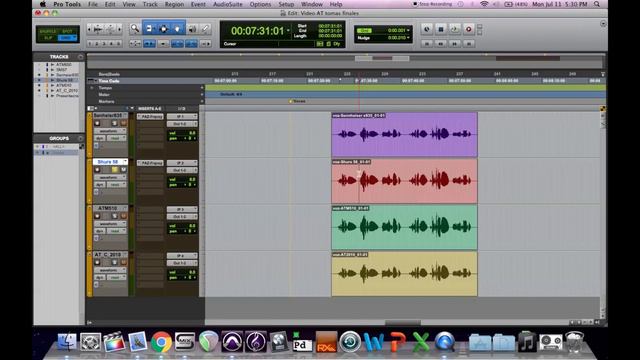Enable Spot edit mode
640x360 pixels.
[67, 31]
